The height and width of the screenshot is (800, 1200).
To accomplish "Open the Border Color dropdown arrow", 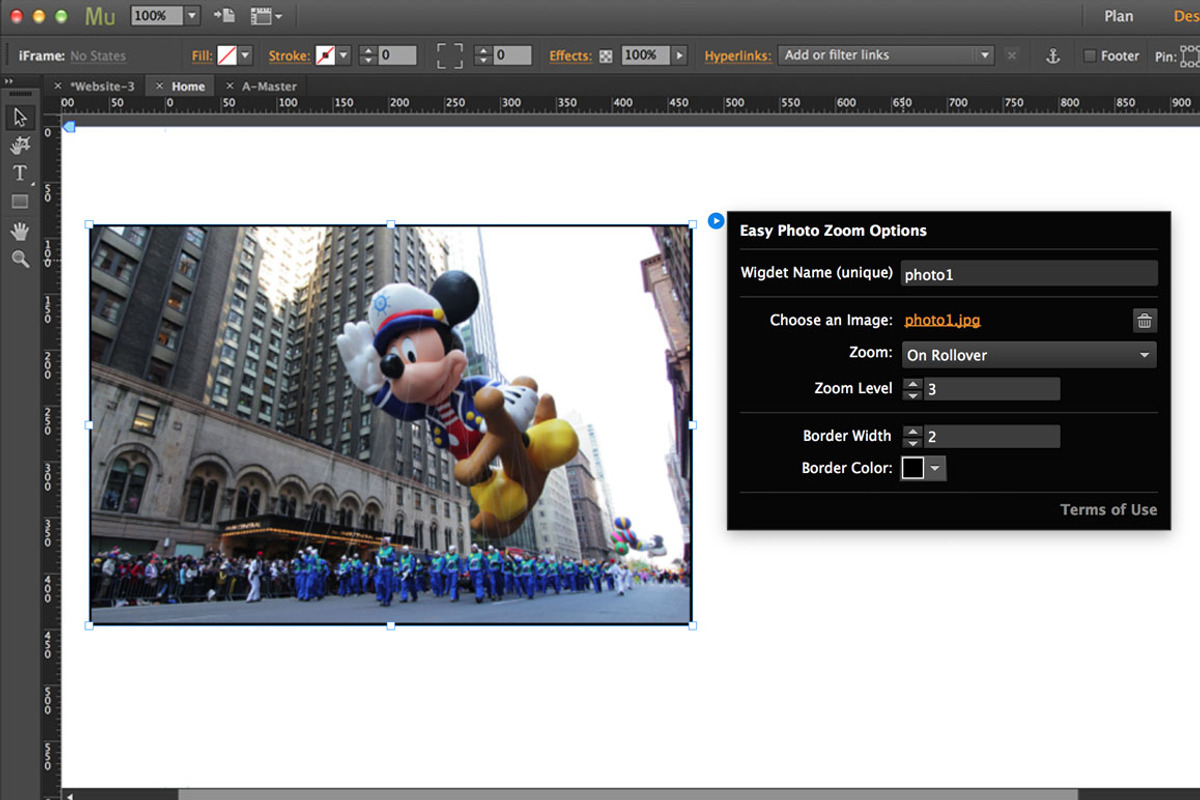I will [x=935, y=468].
